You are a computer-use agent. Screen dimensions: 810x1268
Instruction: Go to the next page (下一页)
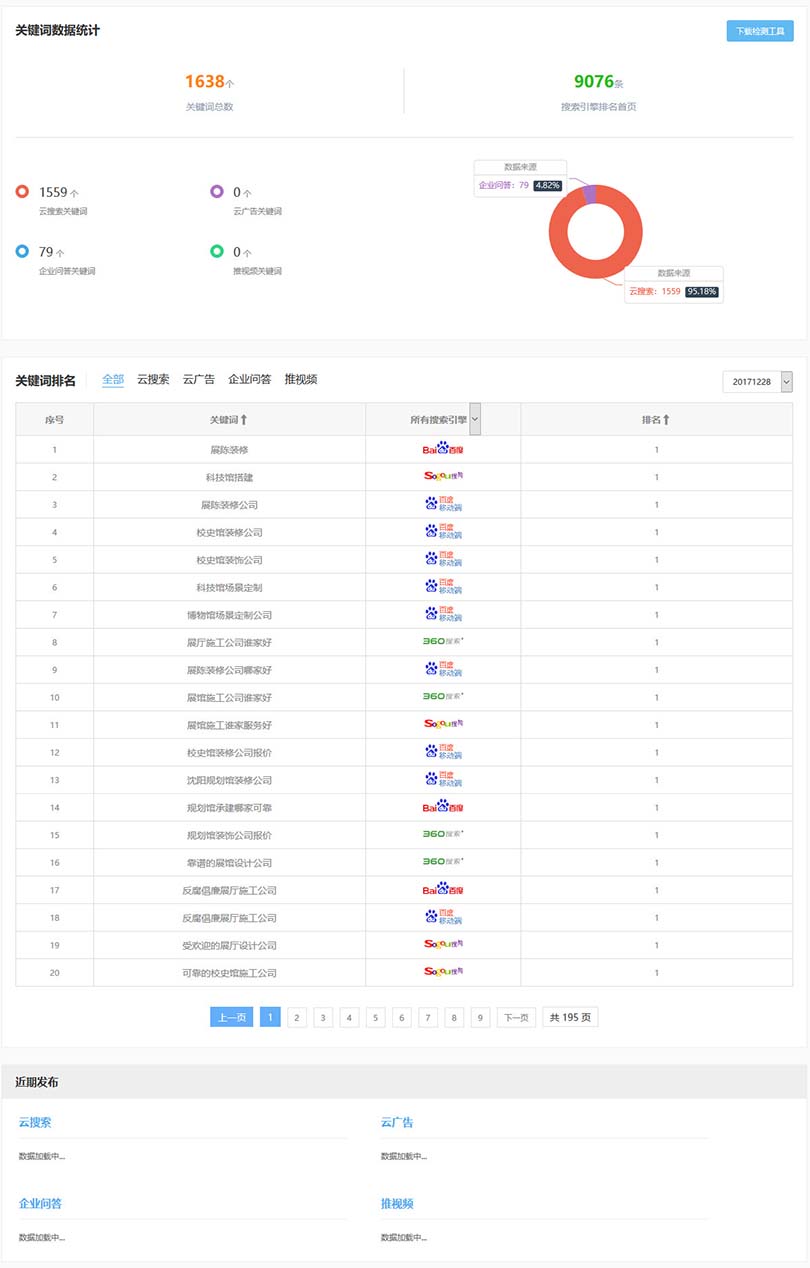(515, 1018)
